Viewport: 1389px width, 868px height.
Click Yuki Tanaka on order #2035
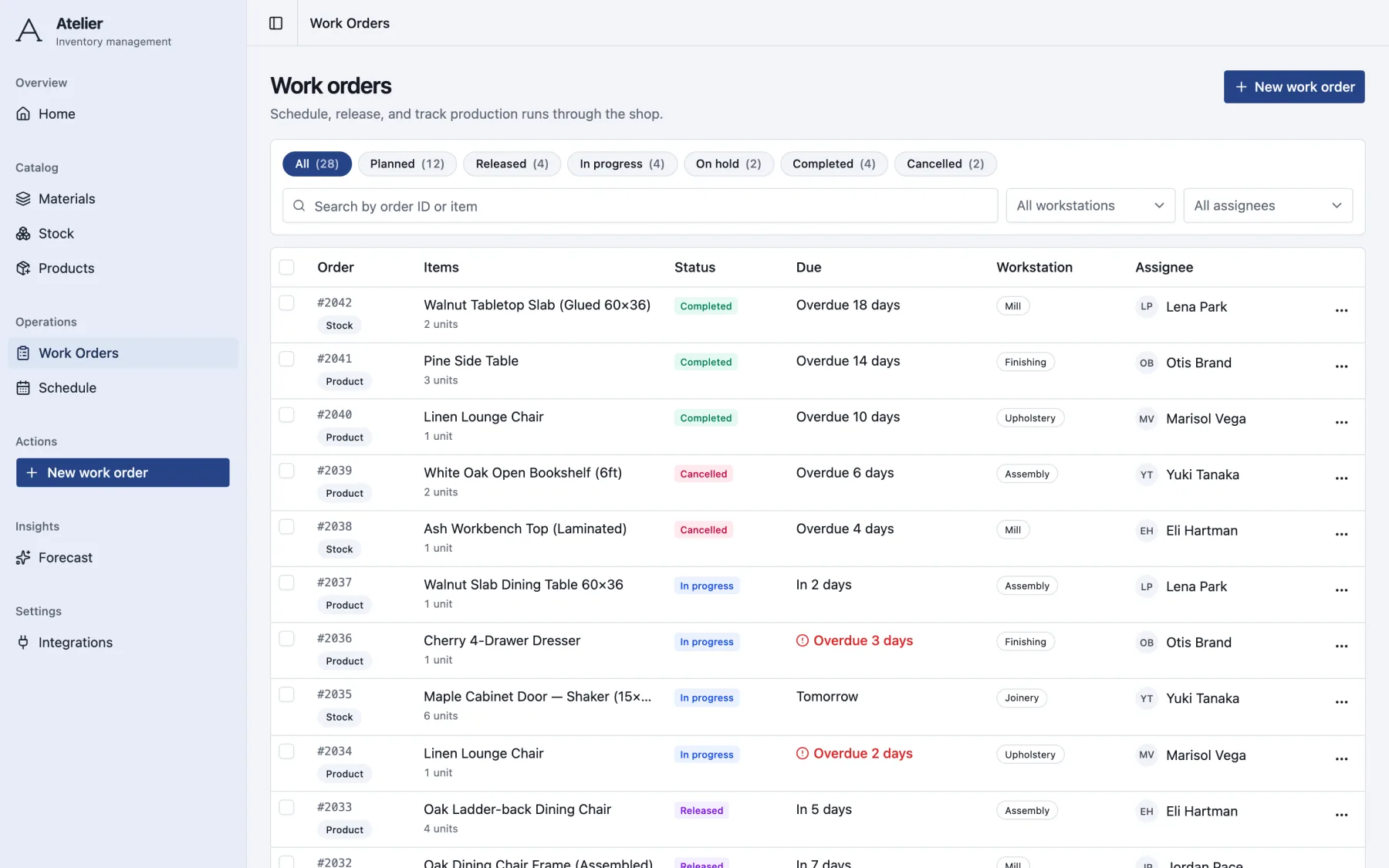pyautogui.click(x=1202, y=698)
